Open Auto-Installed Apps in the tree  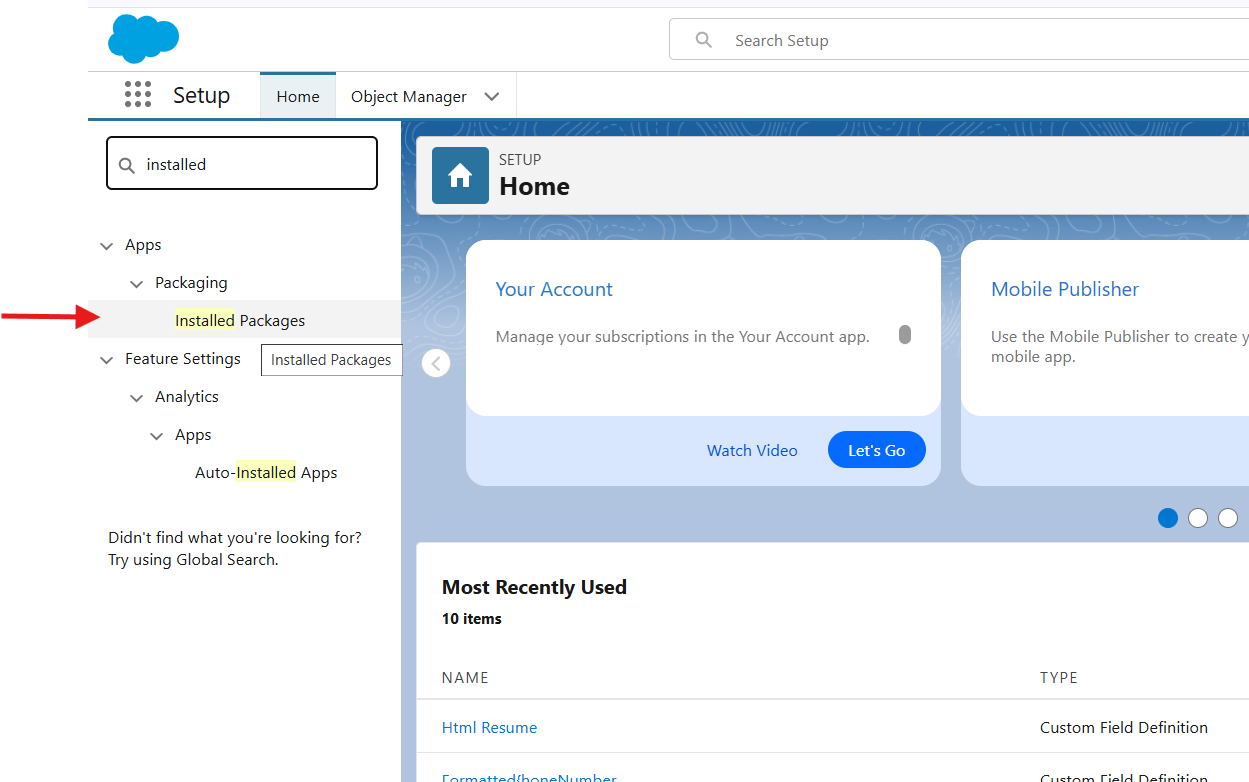[266, 472]
